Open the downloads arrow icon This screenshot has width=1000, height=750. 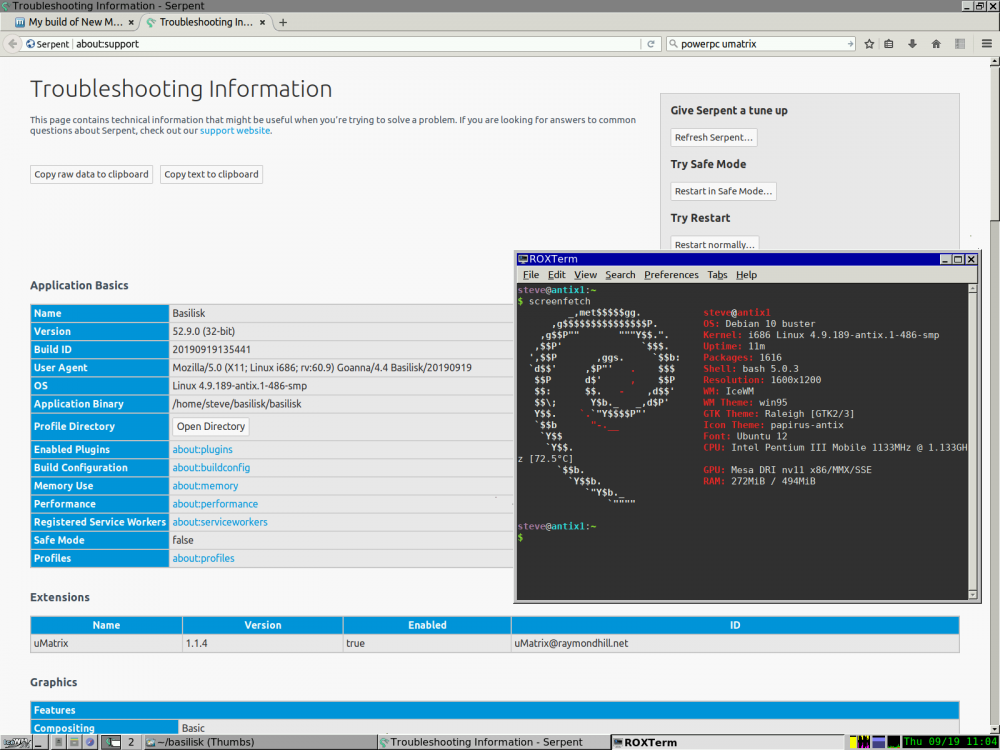913,44
